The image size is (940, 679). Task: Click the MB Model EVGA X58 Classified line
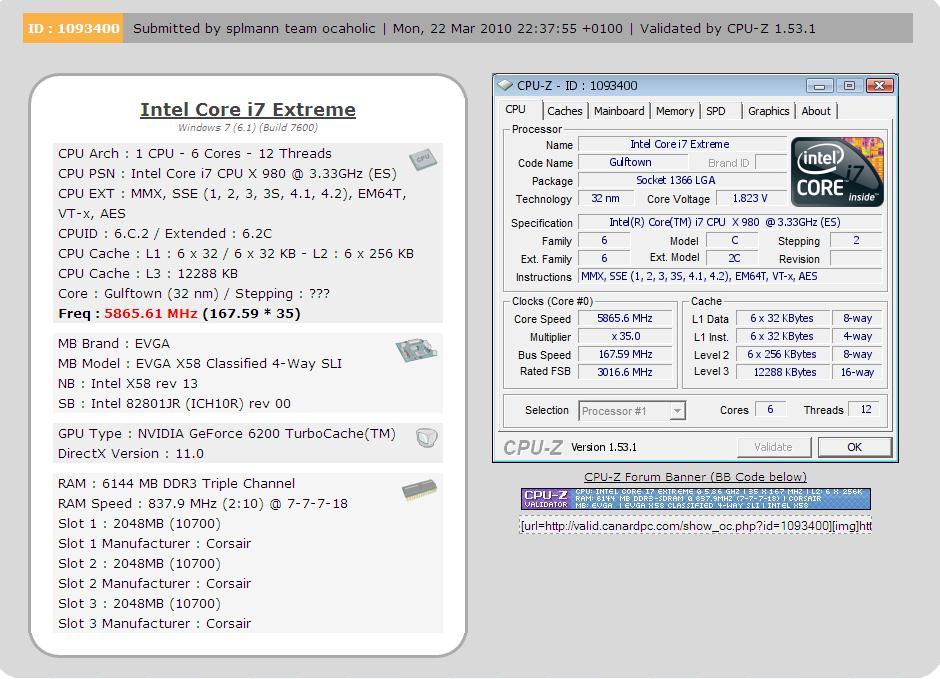tap(200, 364)
